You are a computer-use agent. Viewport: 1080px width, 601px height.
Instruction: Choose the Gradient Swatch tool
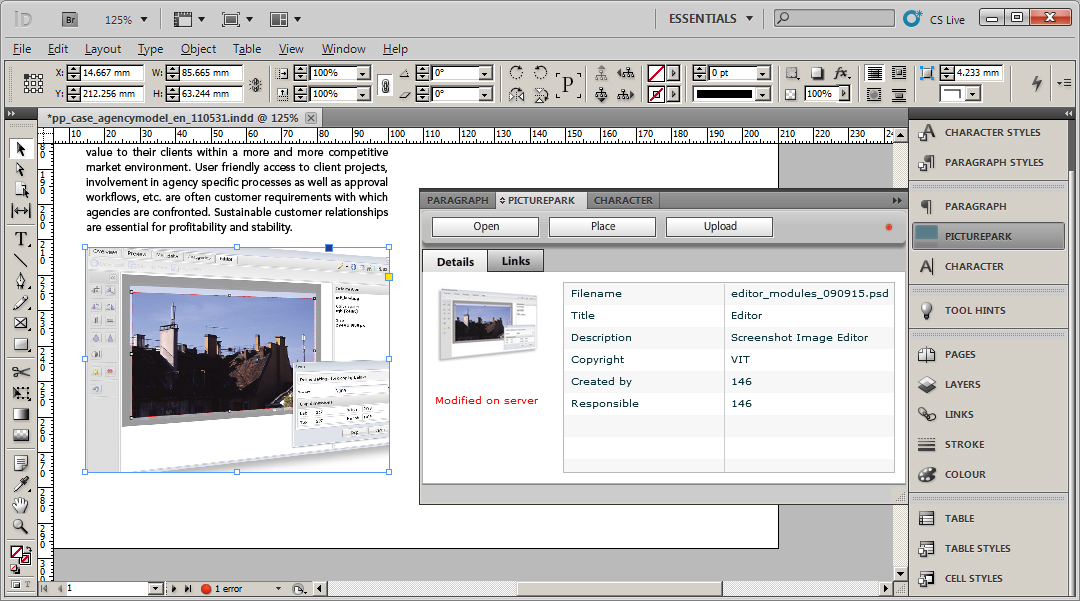[x=21, y=414]
